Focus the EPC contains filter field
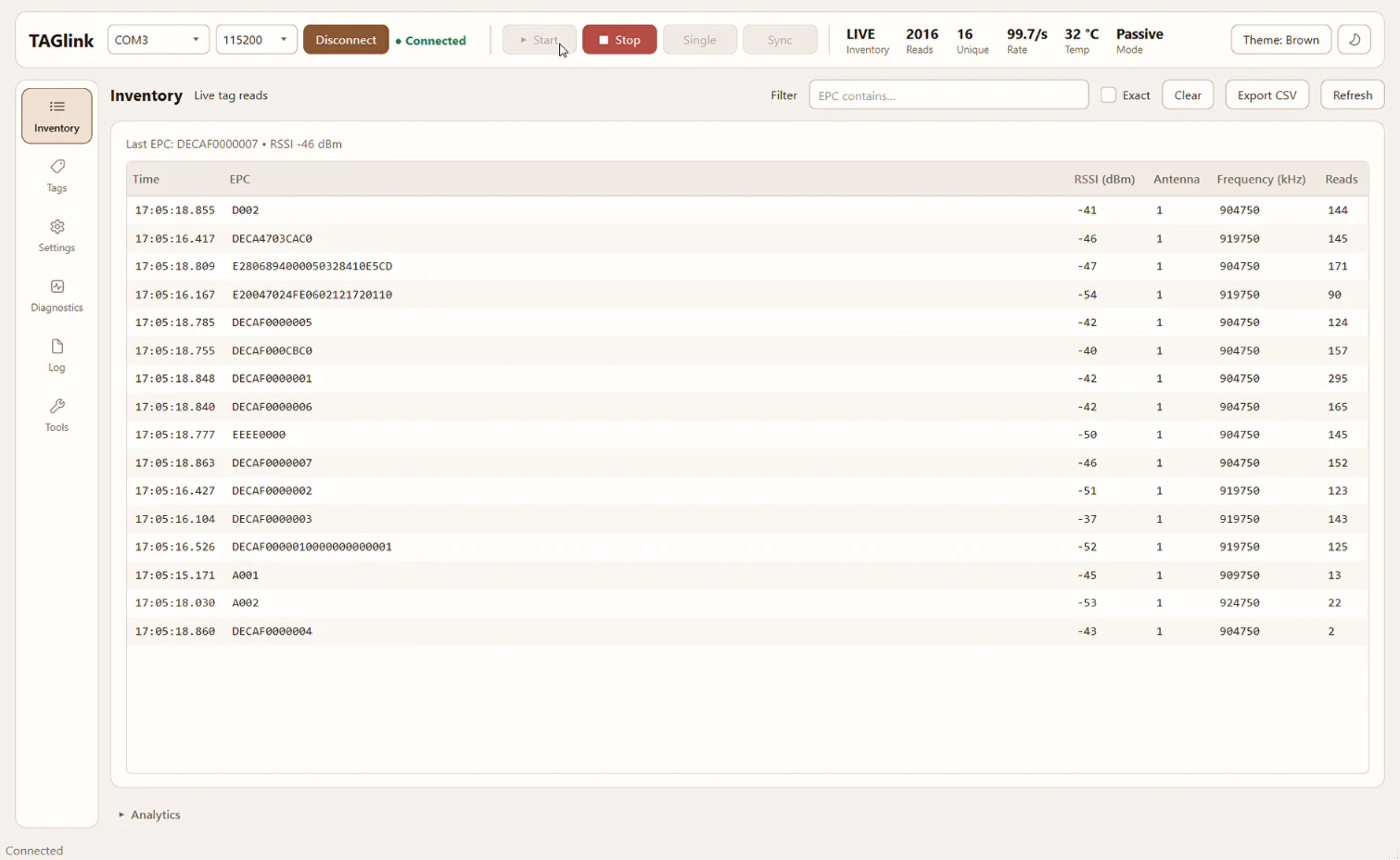1400x860 pixels. [948, 95]
